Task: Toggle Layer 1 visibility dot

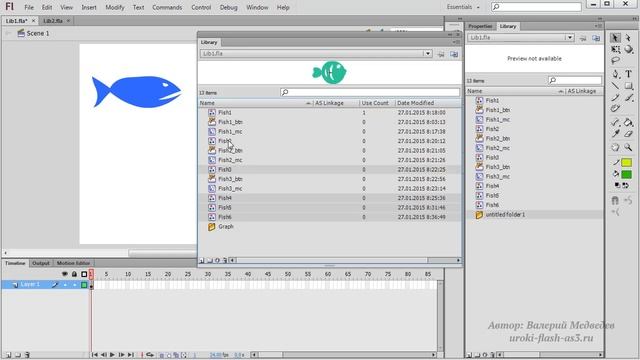Action: point(65,285)
